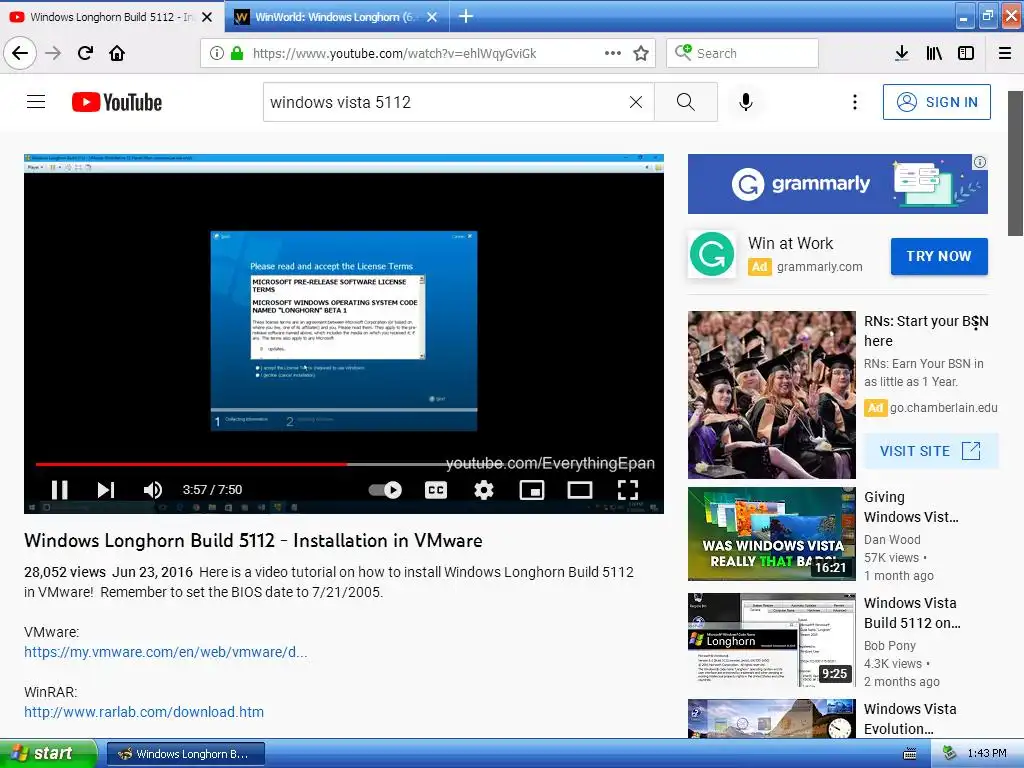
Task: Toggle the autoplay switch in player
Action: (385, 490)
